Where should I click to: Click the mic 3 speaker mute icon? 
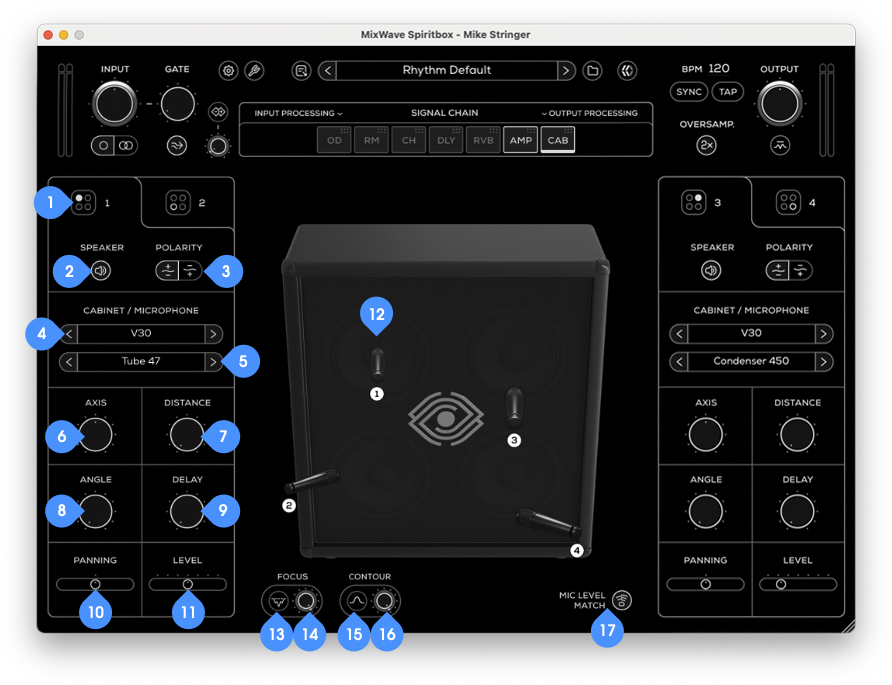point(711,270)
